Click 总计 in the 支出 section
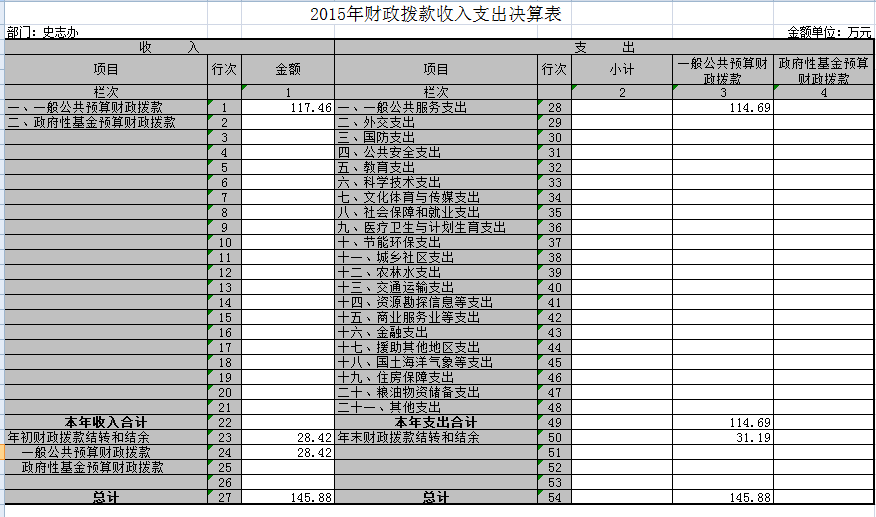 pos(436,497)
